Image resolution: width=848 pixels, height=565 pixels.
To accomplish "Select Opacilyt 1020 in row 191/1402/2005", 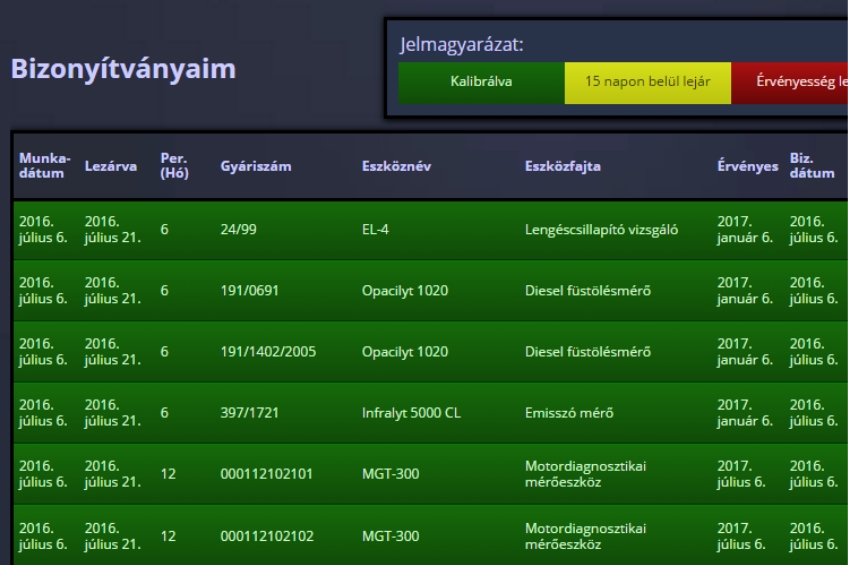I will (x=405, y=352).
